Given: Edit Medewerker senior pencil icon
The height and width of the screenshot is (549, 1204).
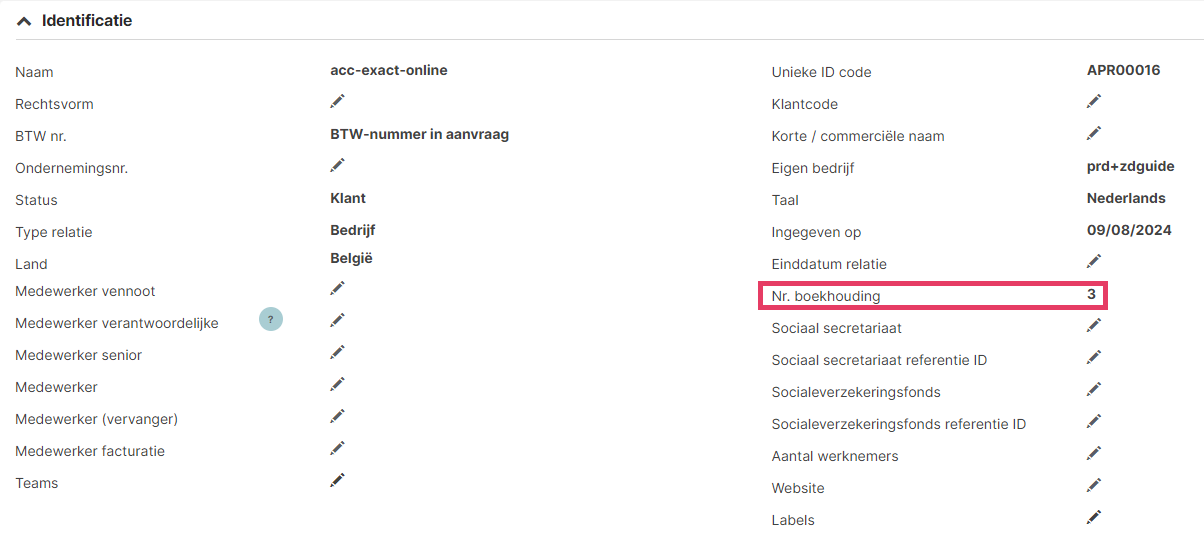Looking at the screenshot, I should click(338, 352).
